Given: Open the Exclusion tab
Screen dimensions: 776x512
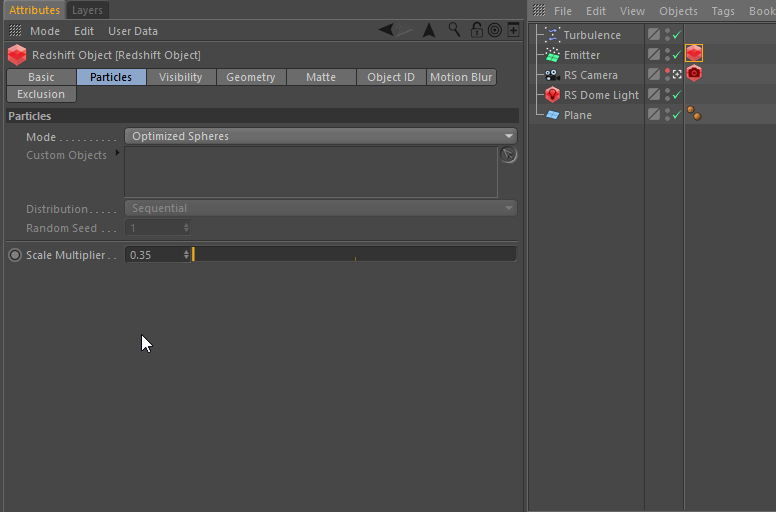Looking at the screenshot, I should click(41, 94).
